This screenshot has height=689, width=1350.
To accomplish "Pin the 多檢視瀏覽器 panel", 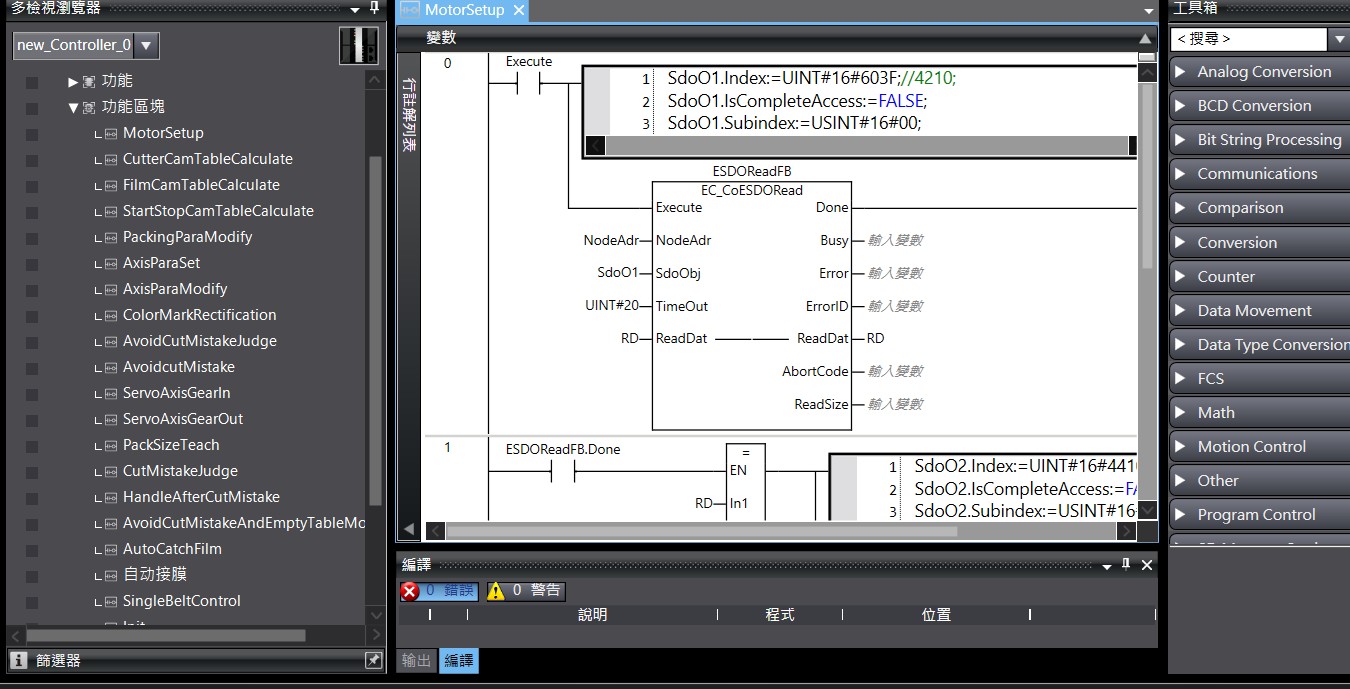I will (374, 8).
